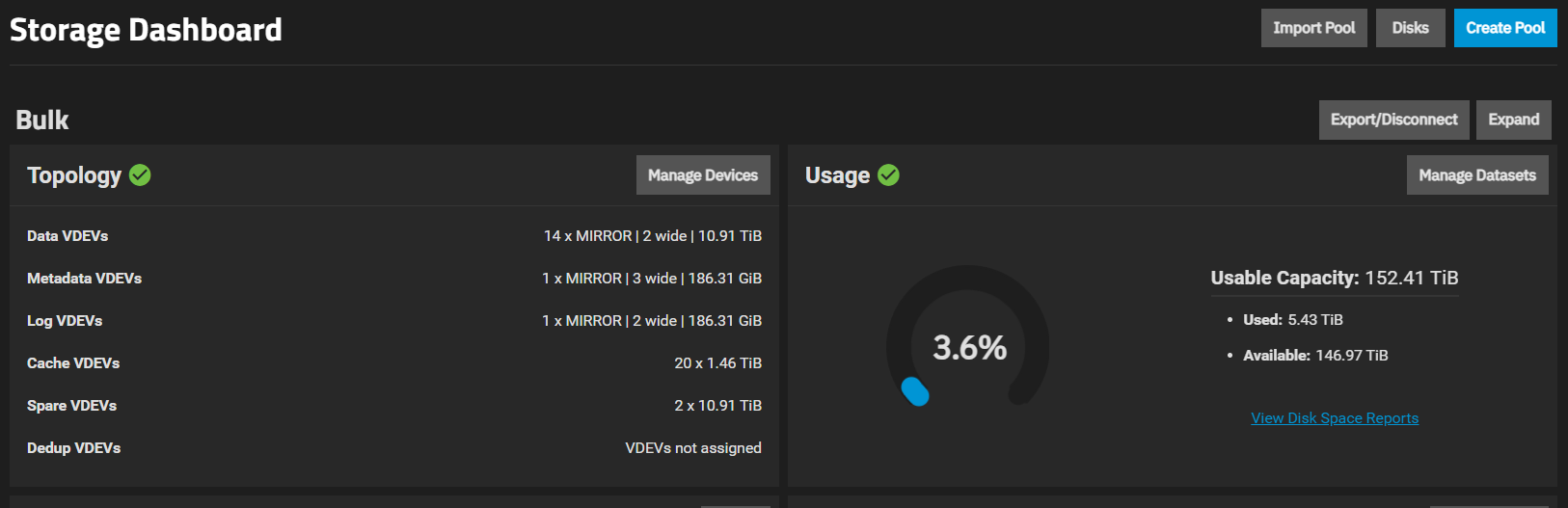Expand the Bulk pool
This screenshot has height=508, width=1568.
pyautogui.click(x=1513, y=120)
